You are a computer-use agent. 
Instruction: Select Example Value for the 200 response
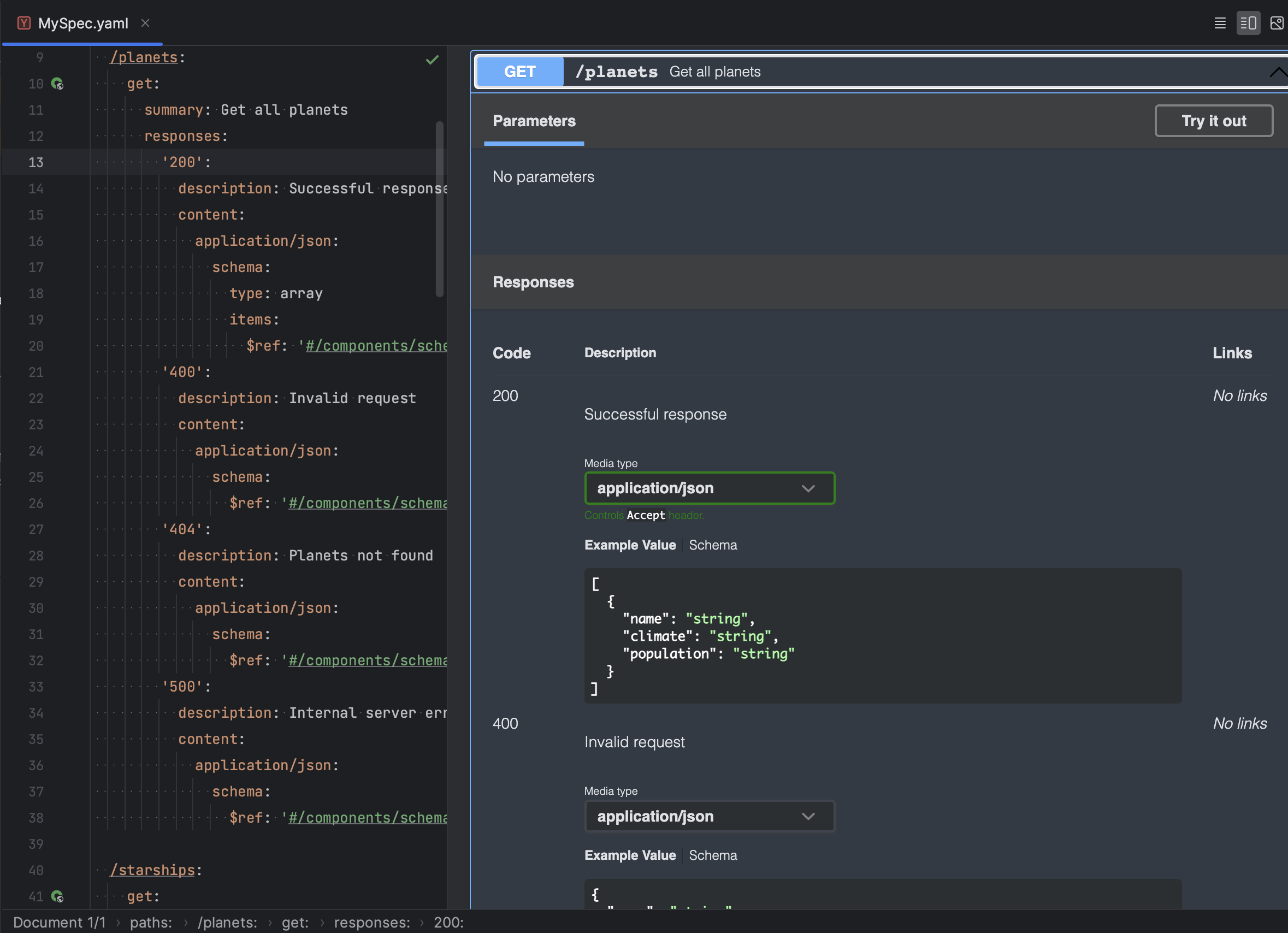[630, 545]
